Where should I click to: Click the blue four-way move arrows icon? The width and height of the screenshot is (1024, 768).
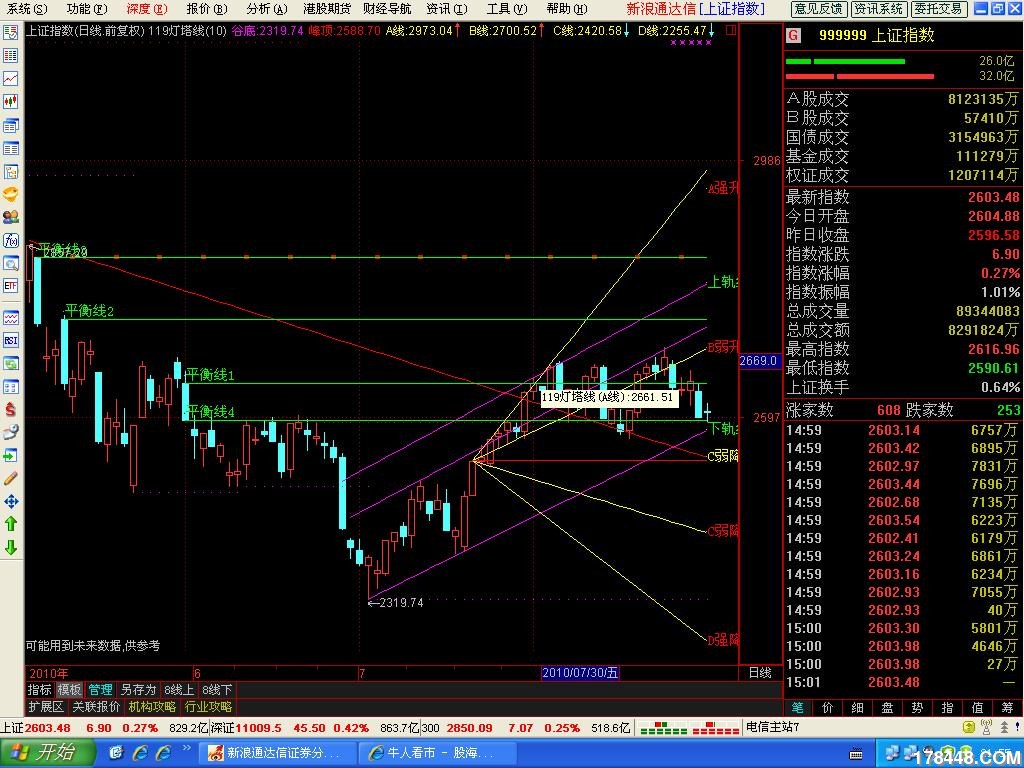[x=10, y=501]
